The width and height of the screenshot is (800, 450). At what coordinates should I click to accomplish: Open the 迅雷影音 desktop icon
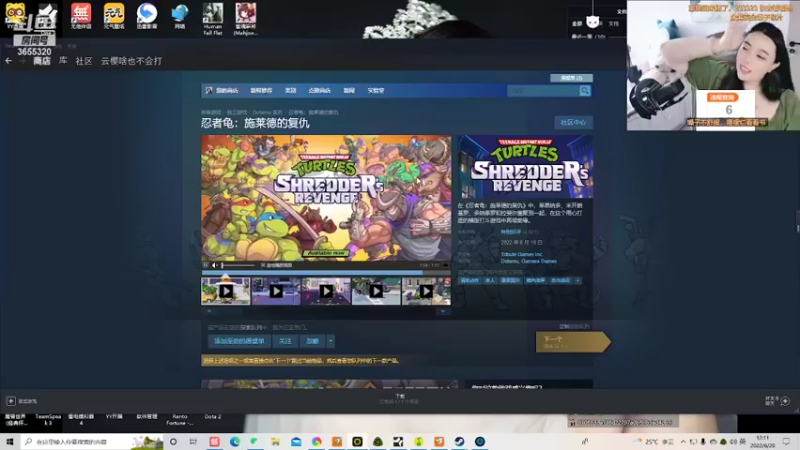tap(146, 16)
